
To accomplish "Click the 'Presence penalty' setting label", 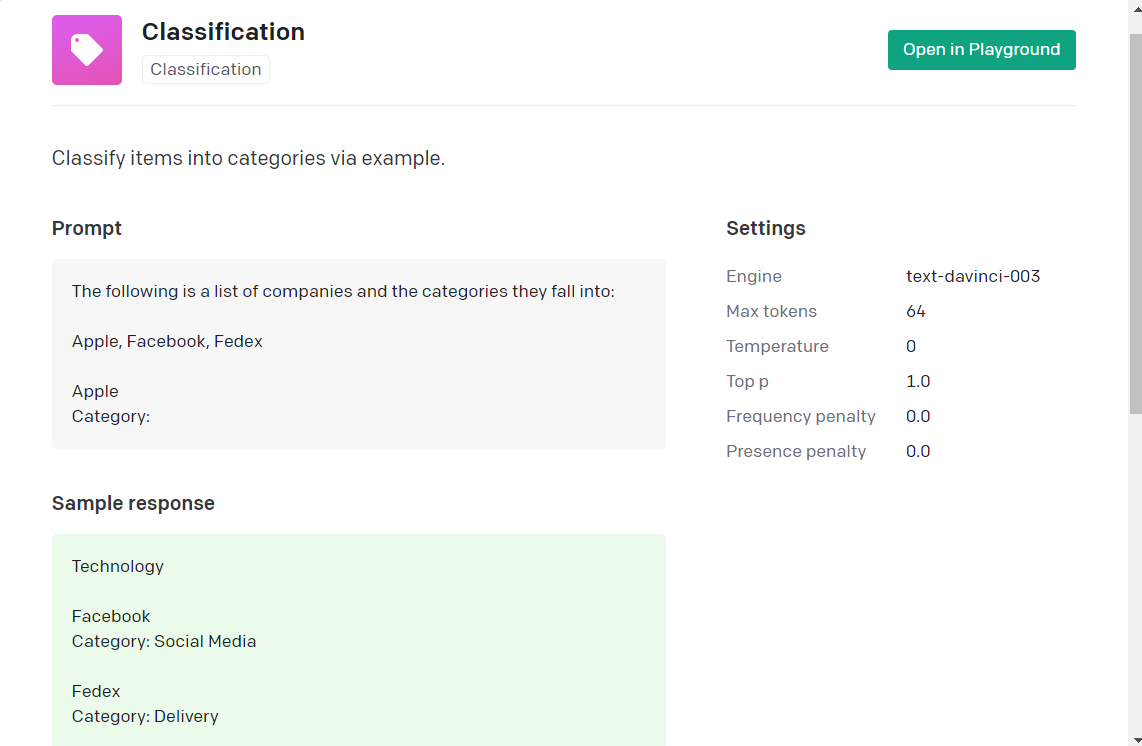I will point(796,452).
